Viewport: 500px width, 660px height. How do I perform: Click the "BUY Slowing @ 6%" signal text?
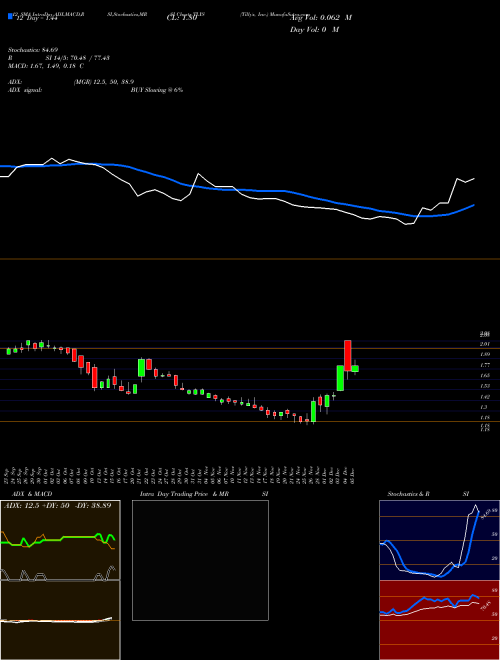click(x=157, y=90)
